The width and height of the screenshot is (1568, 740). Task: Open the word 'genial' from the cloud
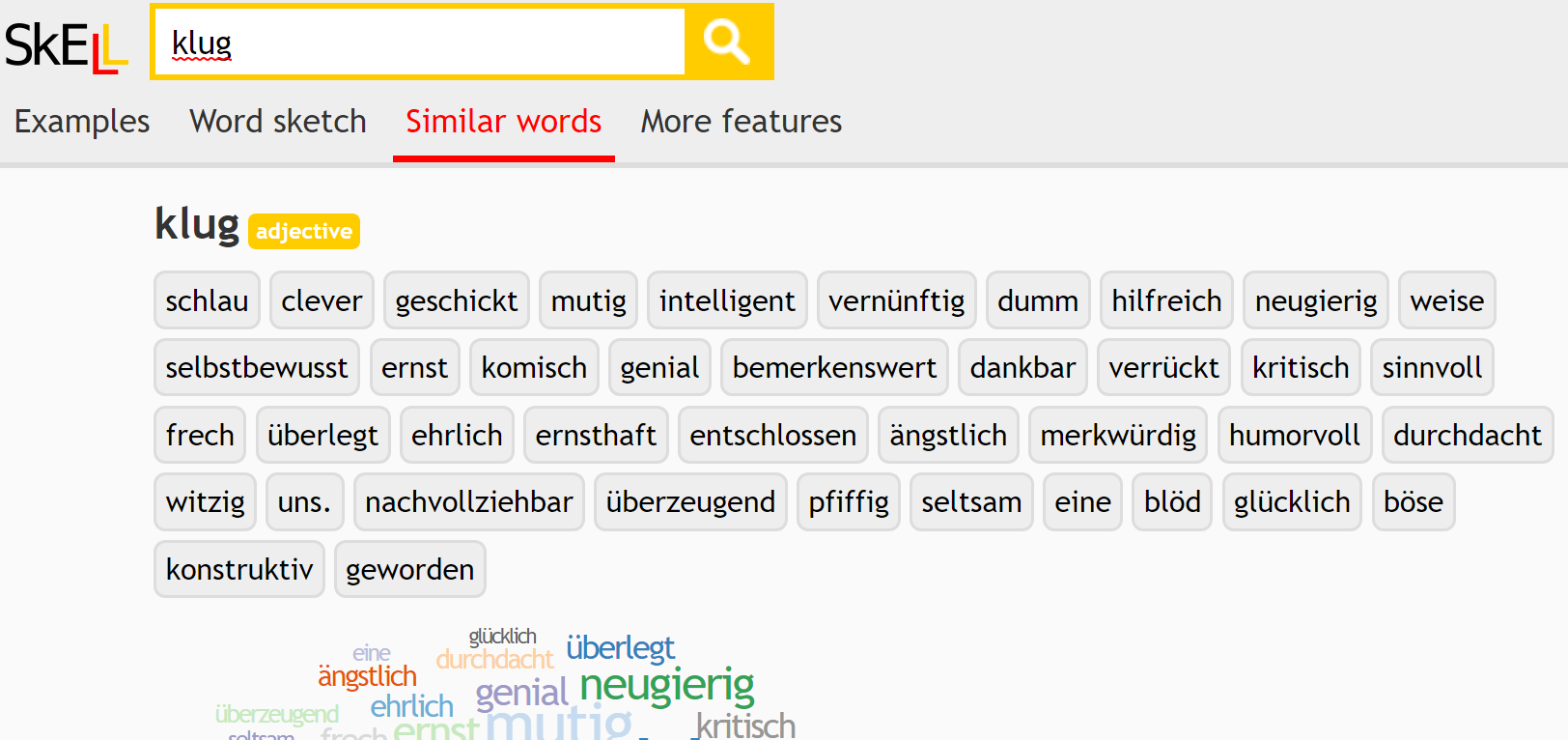click(522, 693)
